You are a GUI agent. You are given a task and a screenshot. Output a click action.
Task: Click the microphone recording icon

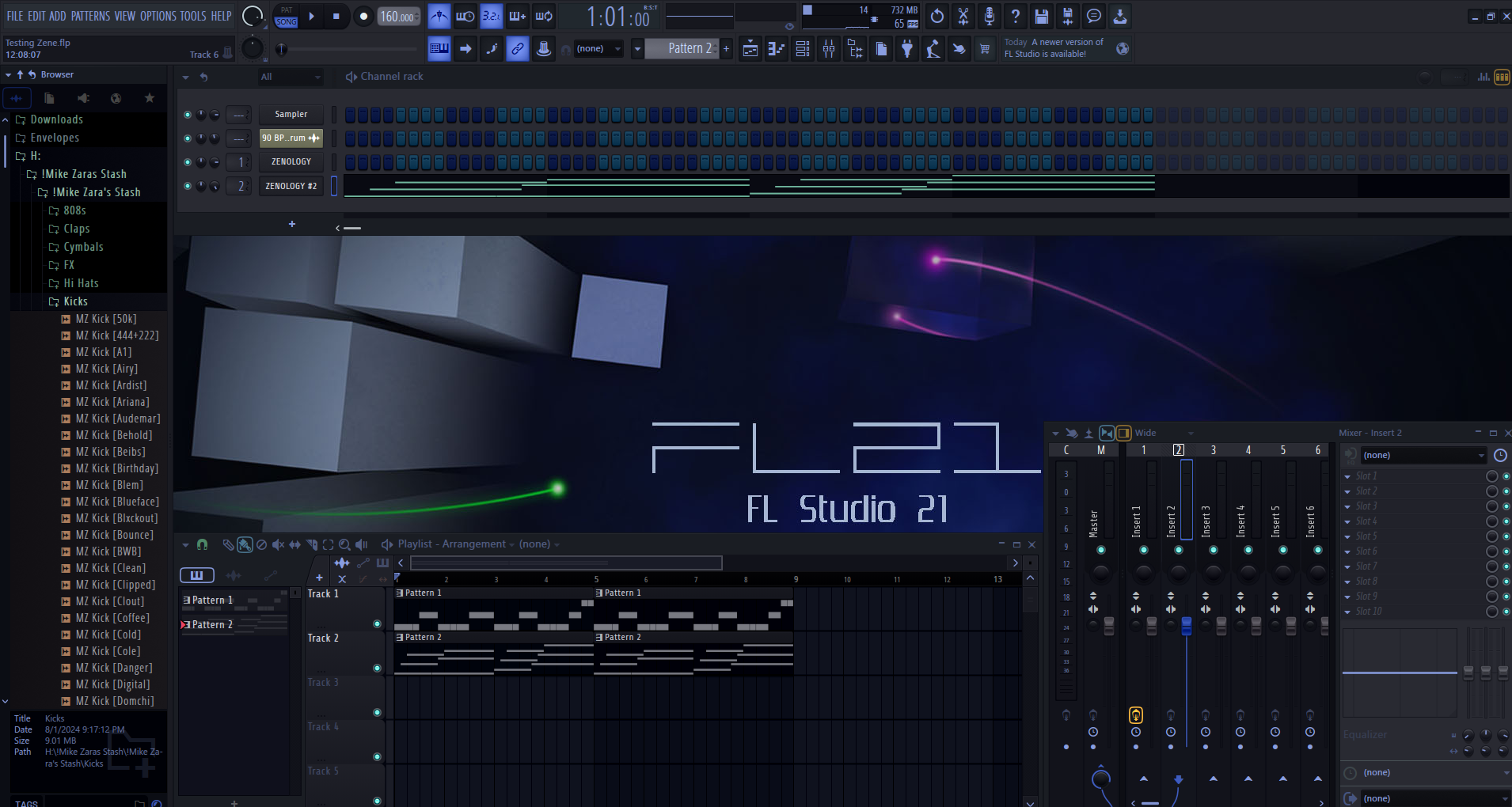[989, 16]
